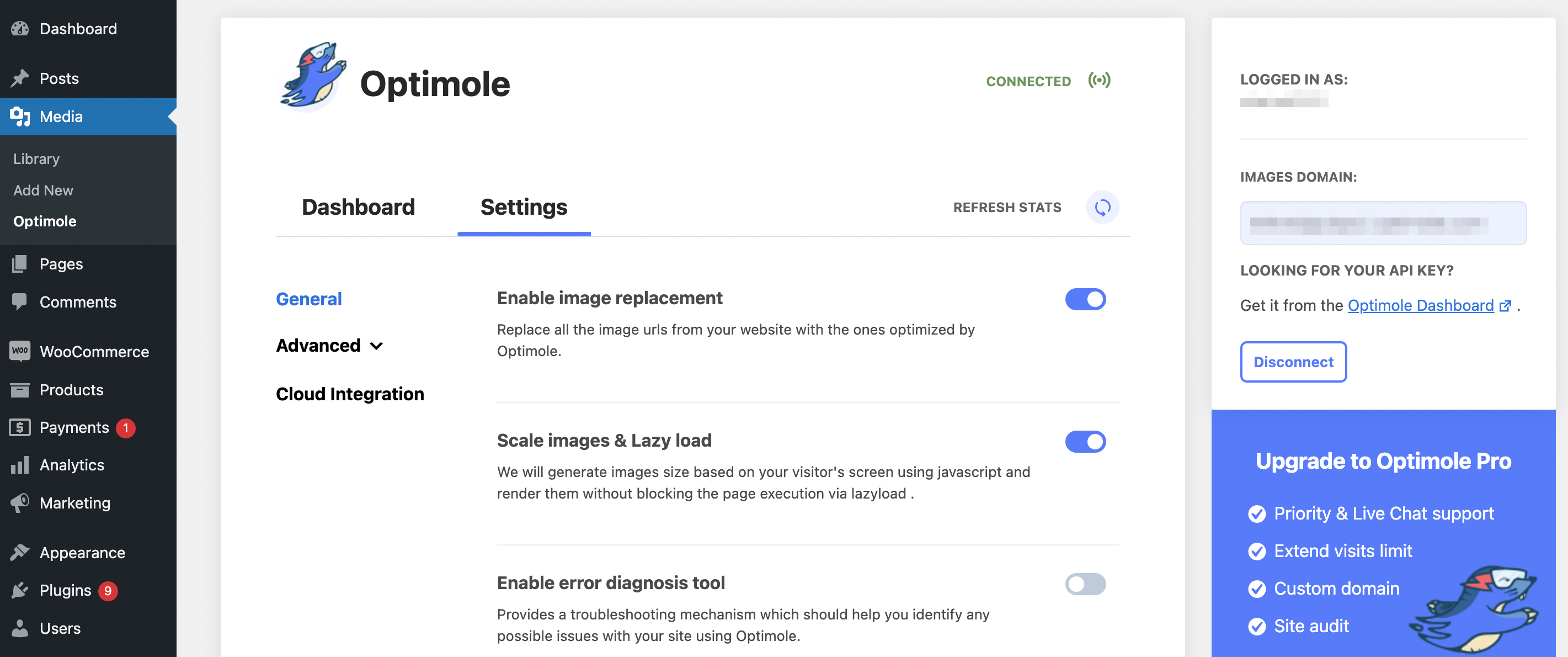Click the refresh stats circular arrow icon
Image resolution: width=1568 pixels, height=657 pixels.
[x=1102, y=207]
